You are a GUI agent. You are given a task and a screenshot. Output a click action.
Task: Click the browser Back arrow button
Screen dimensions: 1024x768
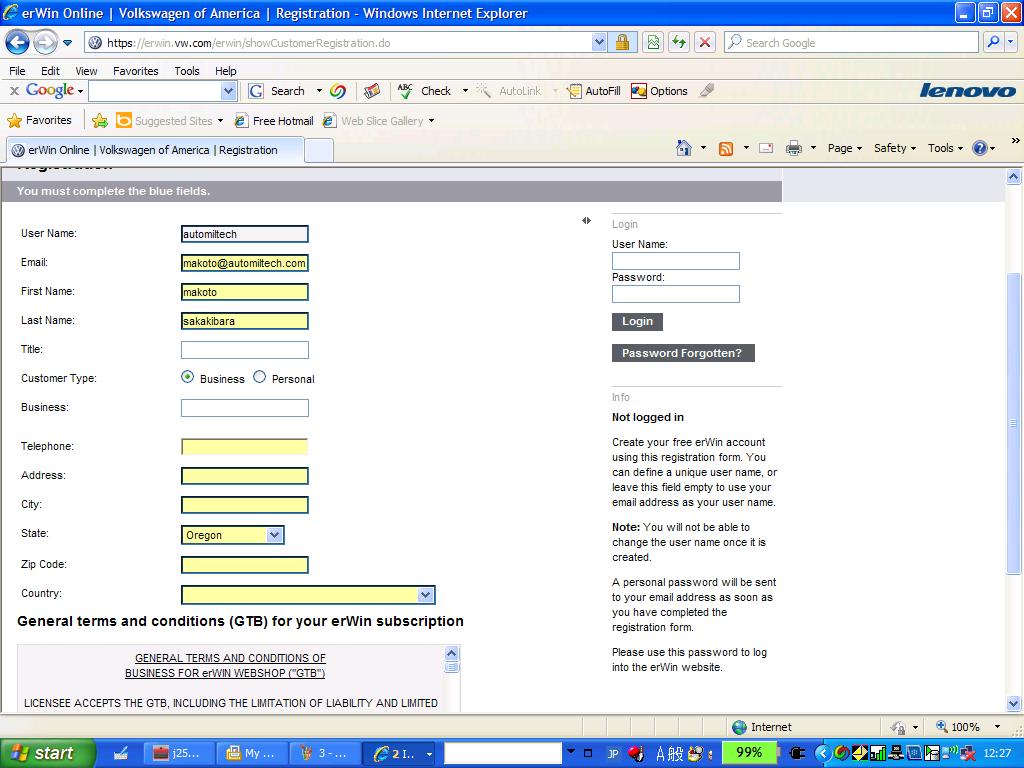(17, 43)
